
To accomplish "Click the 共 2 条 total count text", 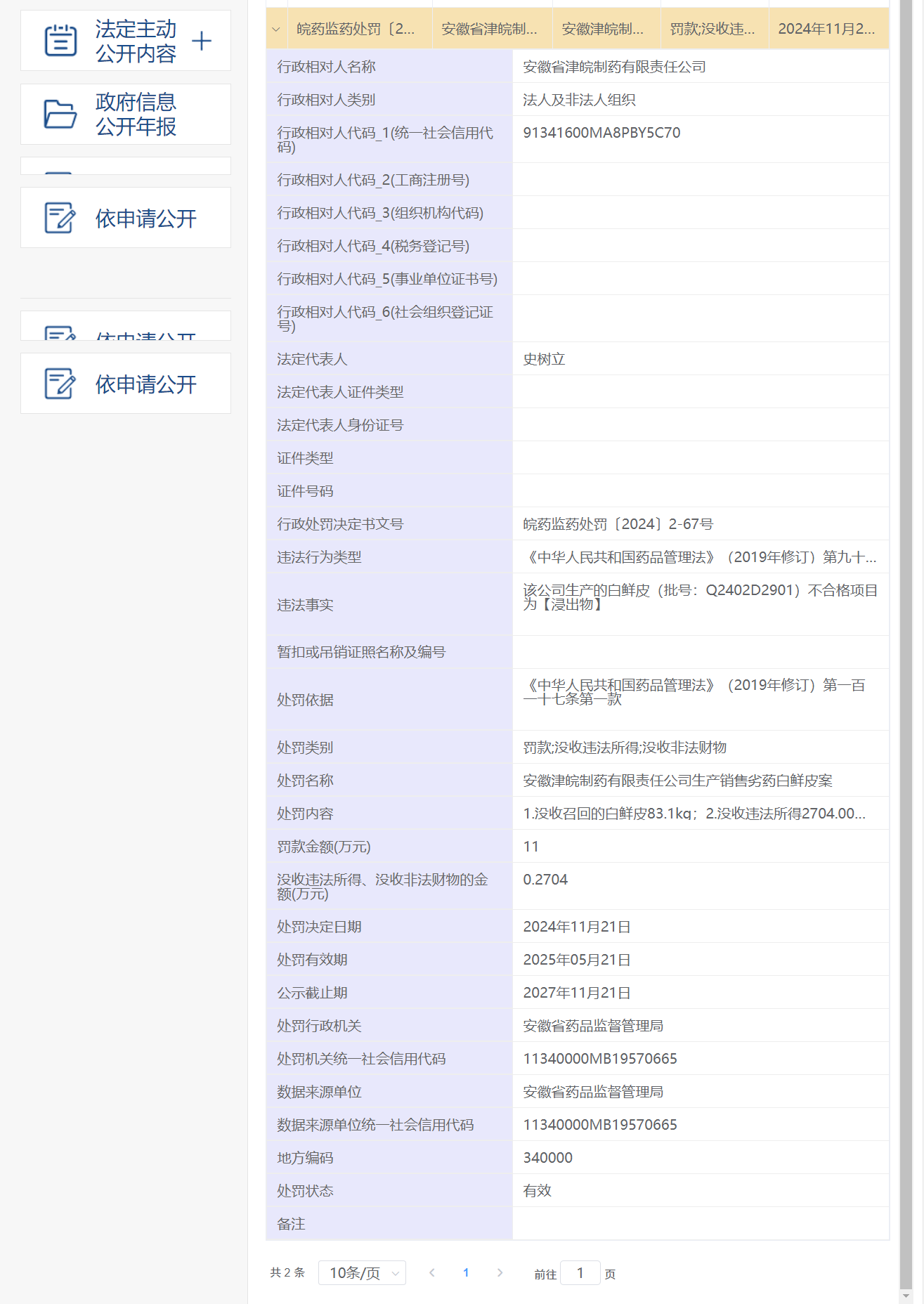I will click(287, 1272).
